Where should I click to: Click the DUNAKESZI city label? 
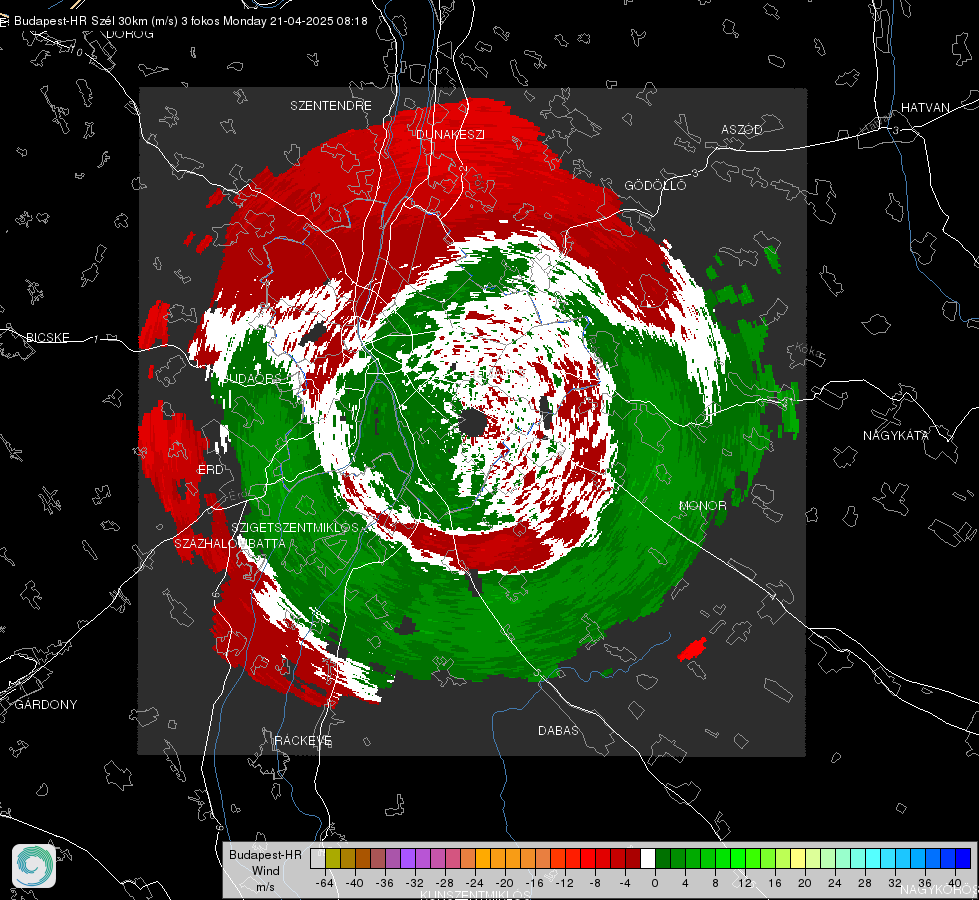pos(450,135)
